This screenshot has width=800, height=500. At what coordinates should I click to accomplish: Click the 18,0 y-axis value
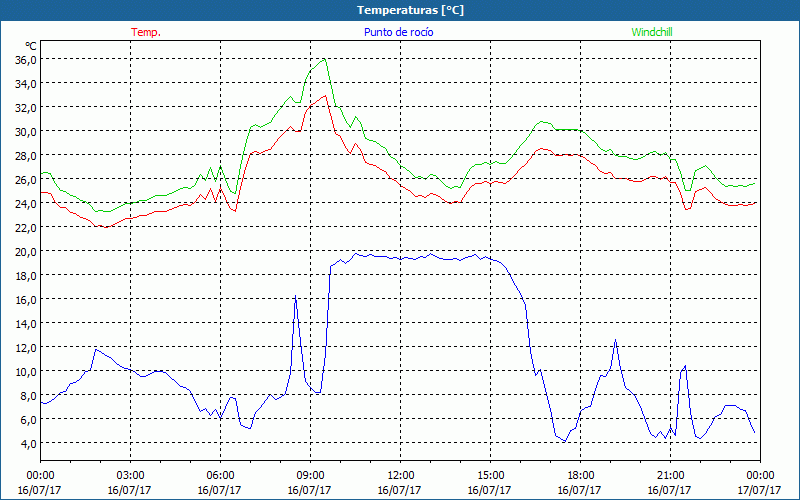coord(26,276)
